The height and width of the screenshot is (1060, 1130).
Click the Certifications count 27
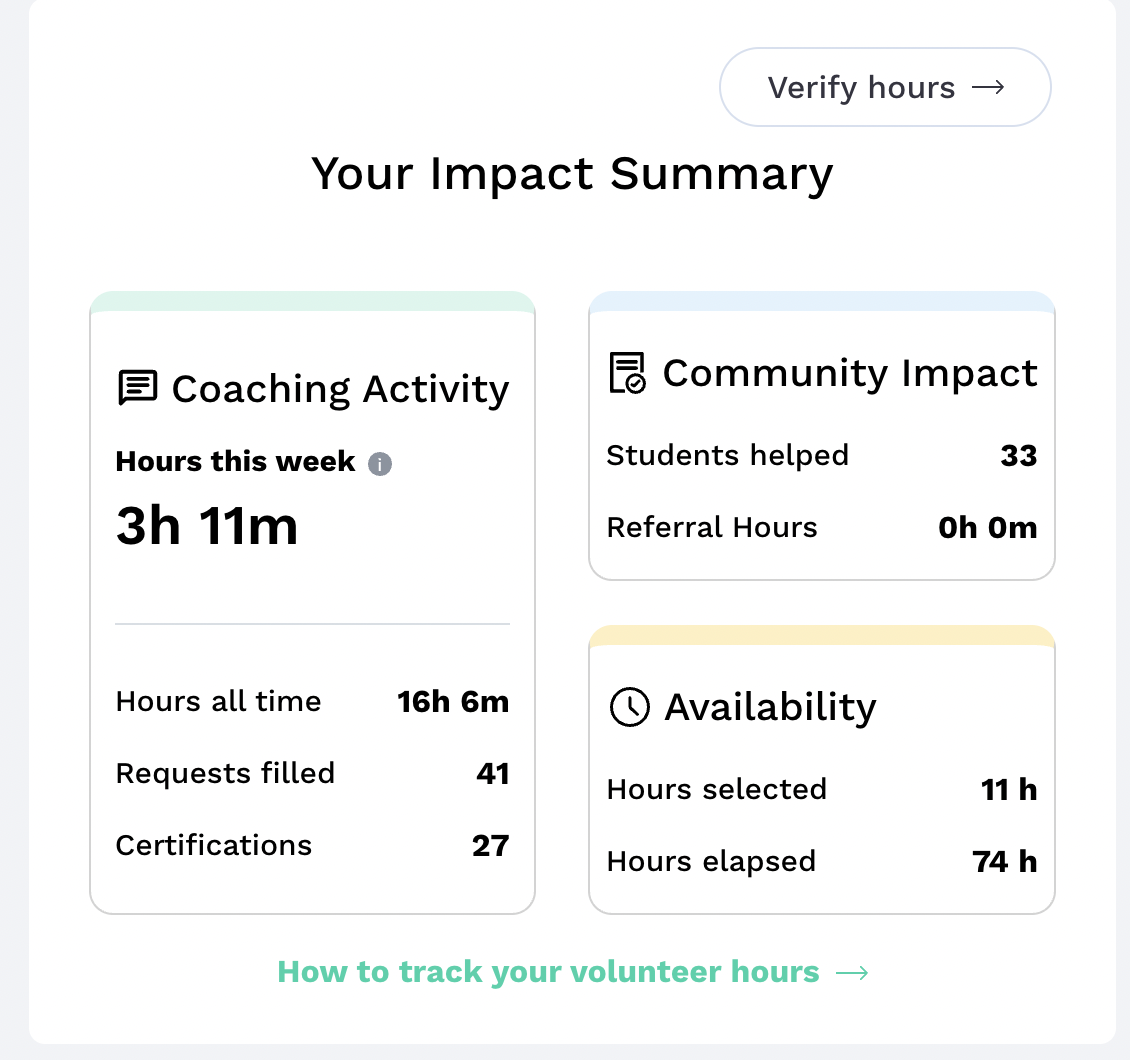click(490, 846)
